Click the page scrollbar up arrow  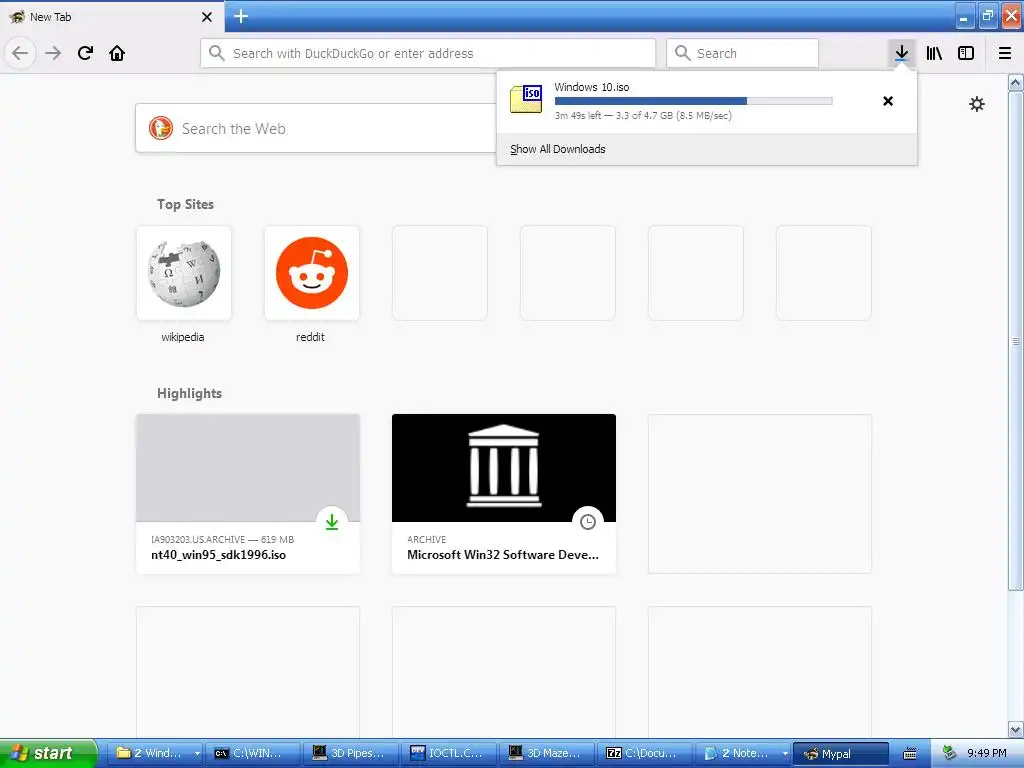1016,82
